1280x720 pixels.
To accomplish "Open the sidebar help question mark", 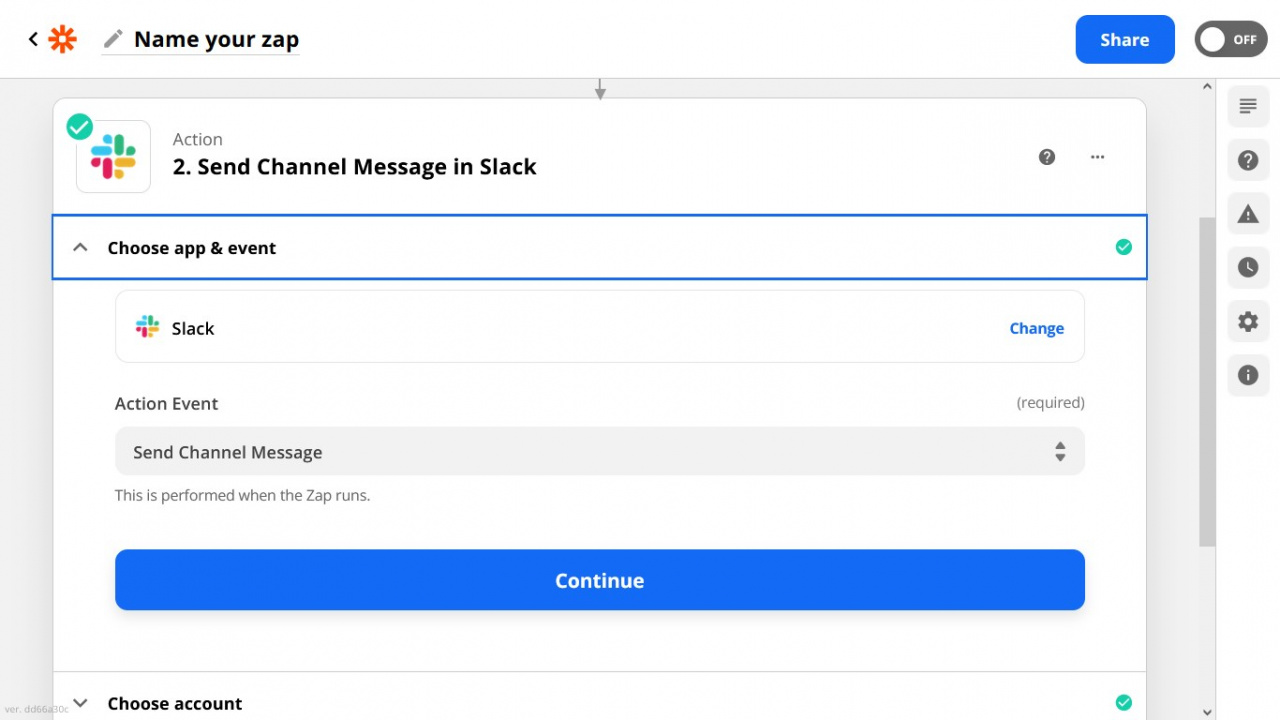I will pyautogui.click(x=1248, y=160).
